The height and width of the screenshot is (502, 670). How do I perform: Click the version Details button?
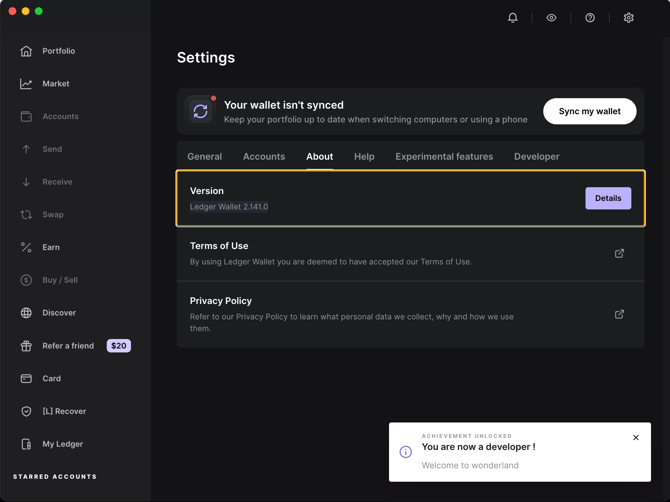tap(608, 198)
